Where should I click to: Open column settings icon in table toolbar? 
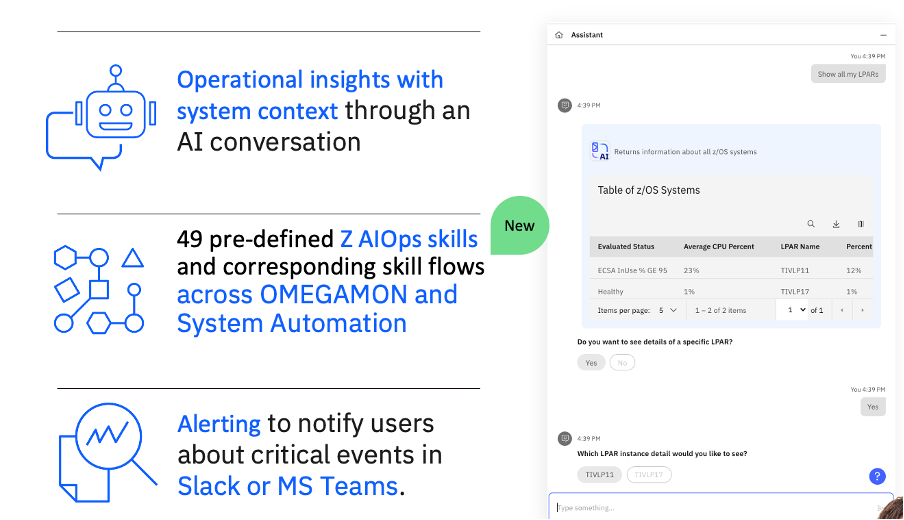pos(861,224)
